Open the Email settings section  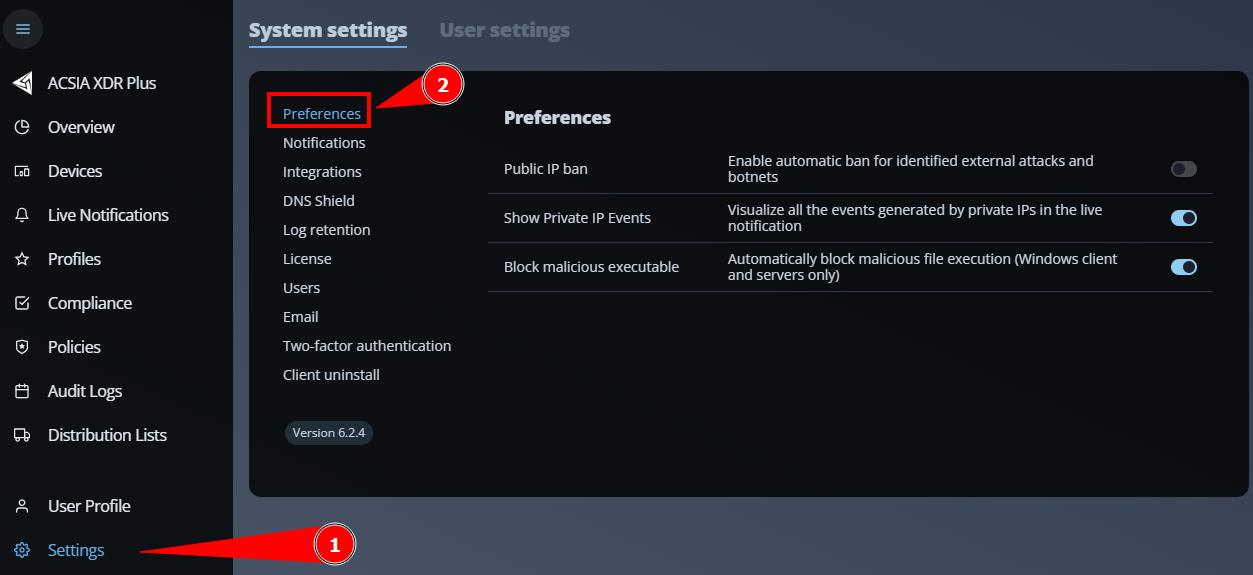click(301, 317)
